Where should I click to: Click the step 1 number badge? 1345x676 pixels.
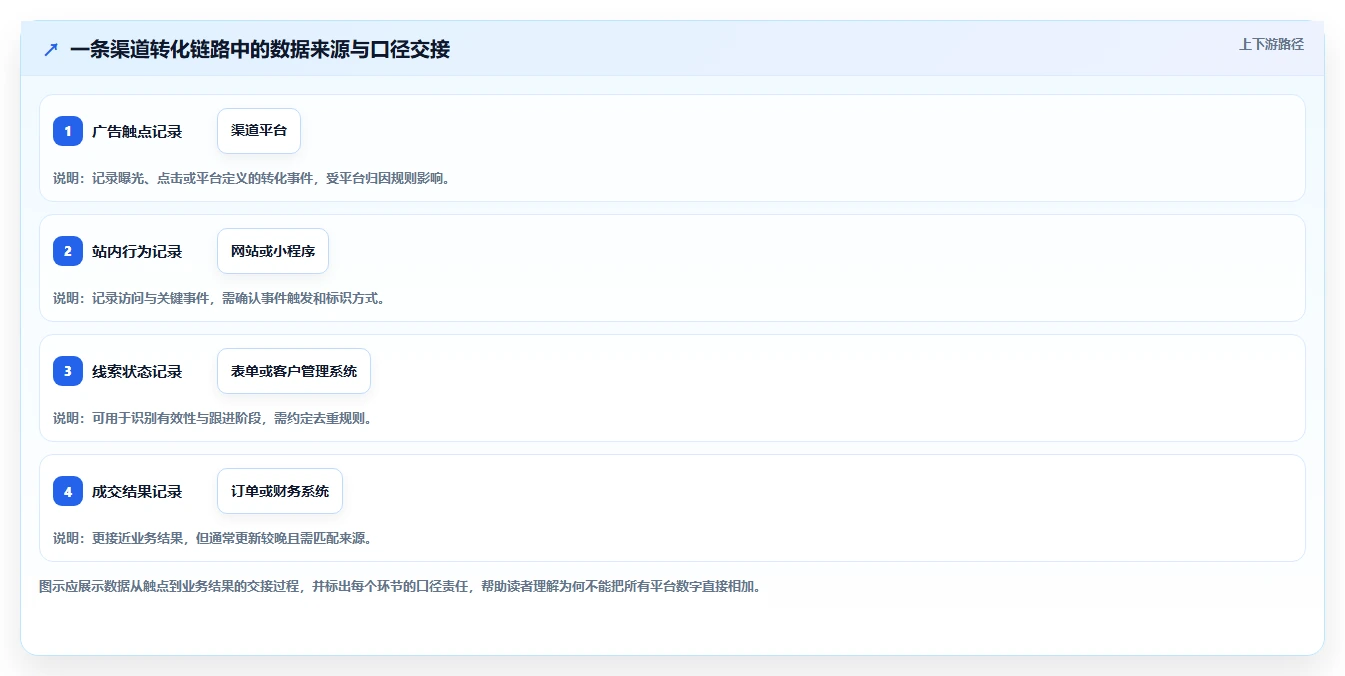click(x=68, y=131)
